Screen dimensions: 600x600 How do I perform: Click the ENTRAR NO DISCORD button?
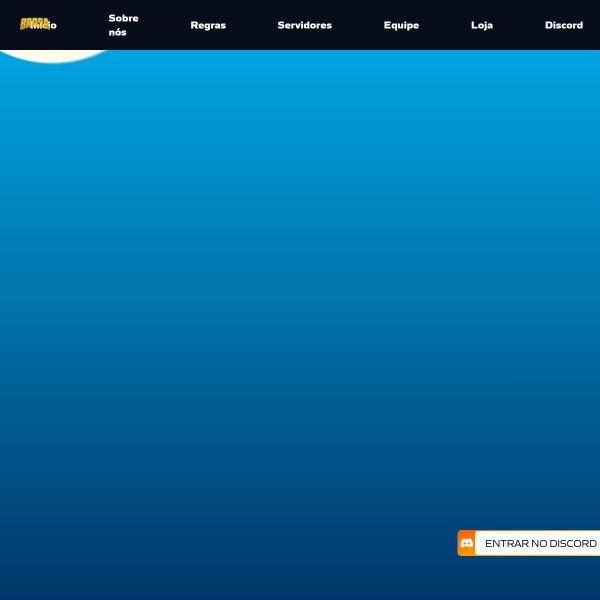[x=529, y=543]
